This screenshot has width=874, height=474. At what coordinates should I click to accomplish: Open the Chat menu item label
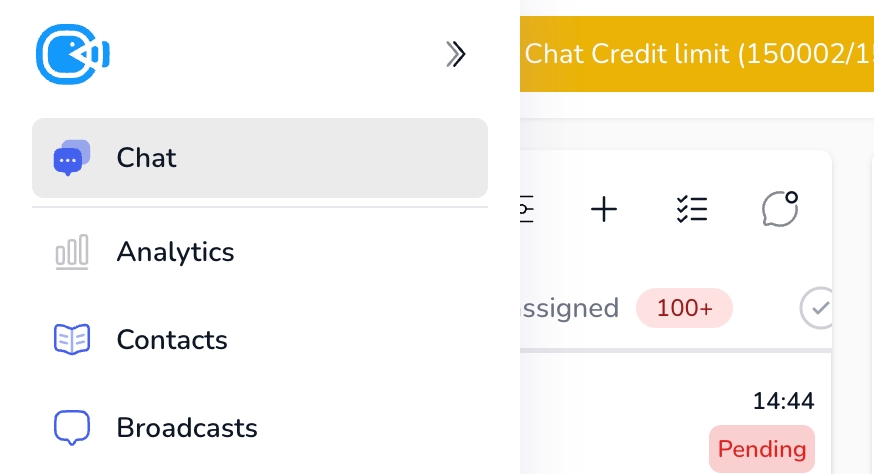tap(146, 158)
